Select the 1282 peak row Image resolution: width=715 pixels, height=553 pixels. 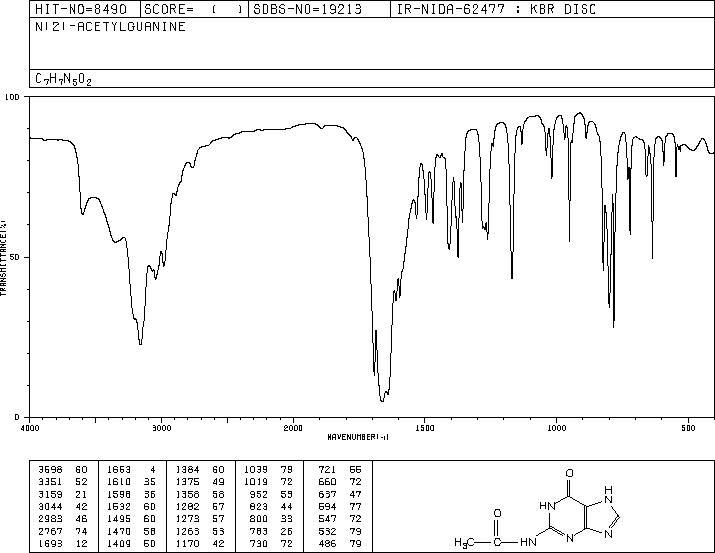click(201, 506)
